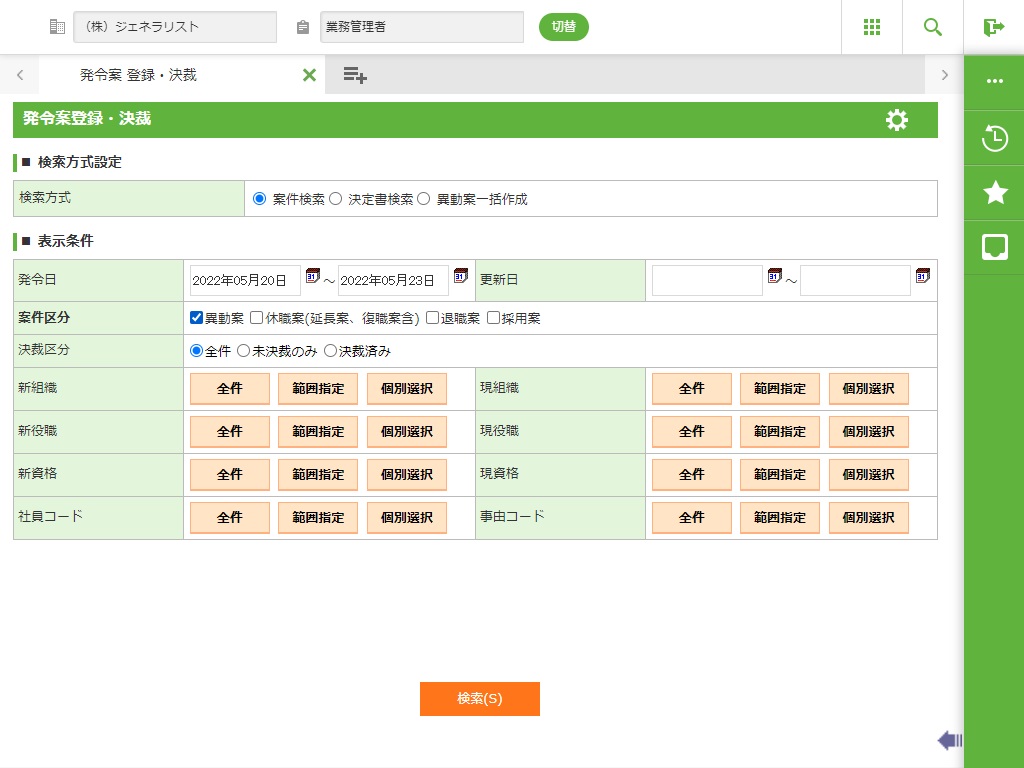Open the inbox tray icon in sidebar
This screenshot has width=1024, height=768.
tap(995, 247)
